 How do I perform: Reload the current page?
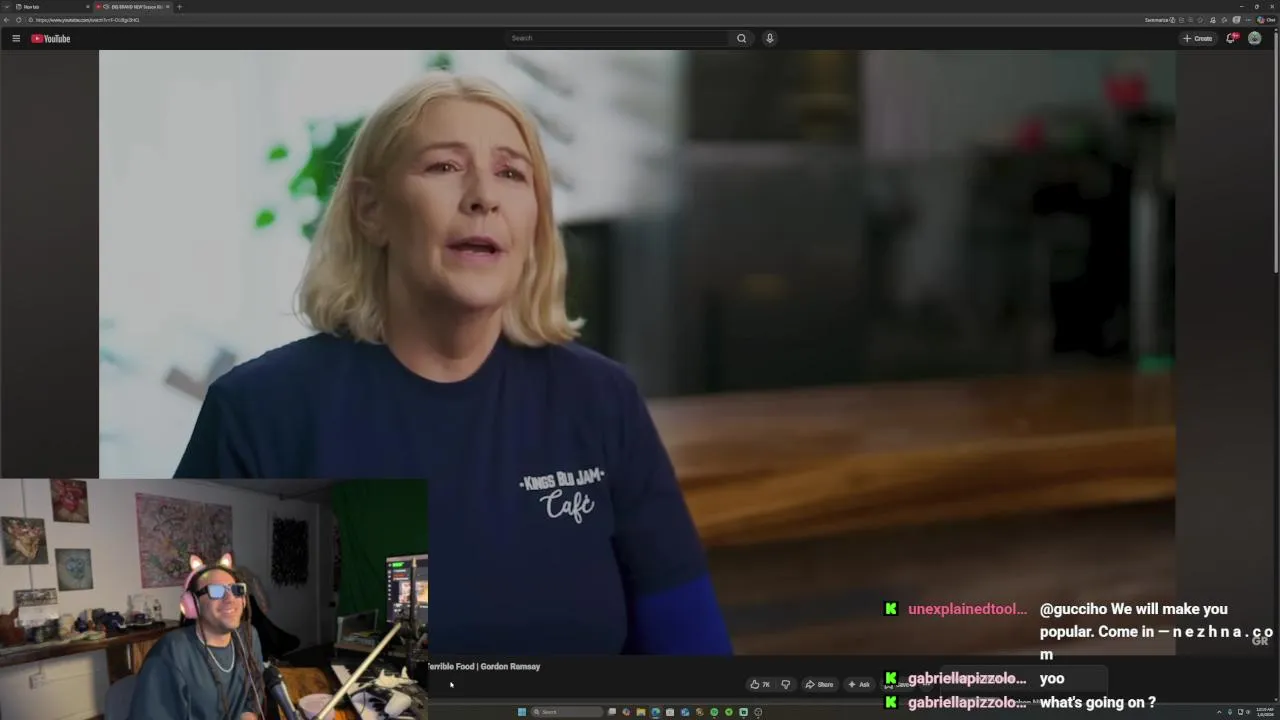coord(18,20)
